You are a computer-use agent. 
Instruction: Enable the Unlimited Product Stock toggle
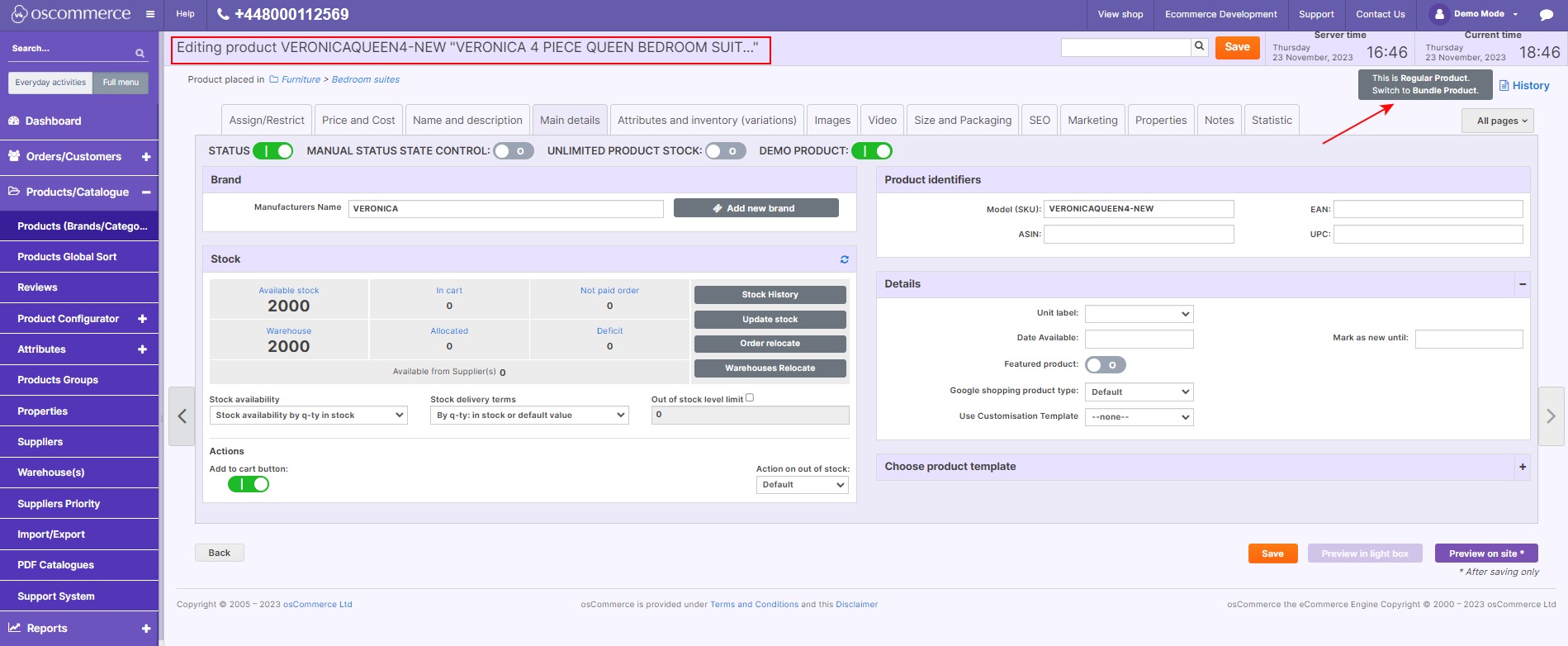point(725,151)
